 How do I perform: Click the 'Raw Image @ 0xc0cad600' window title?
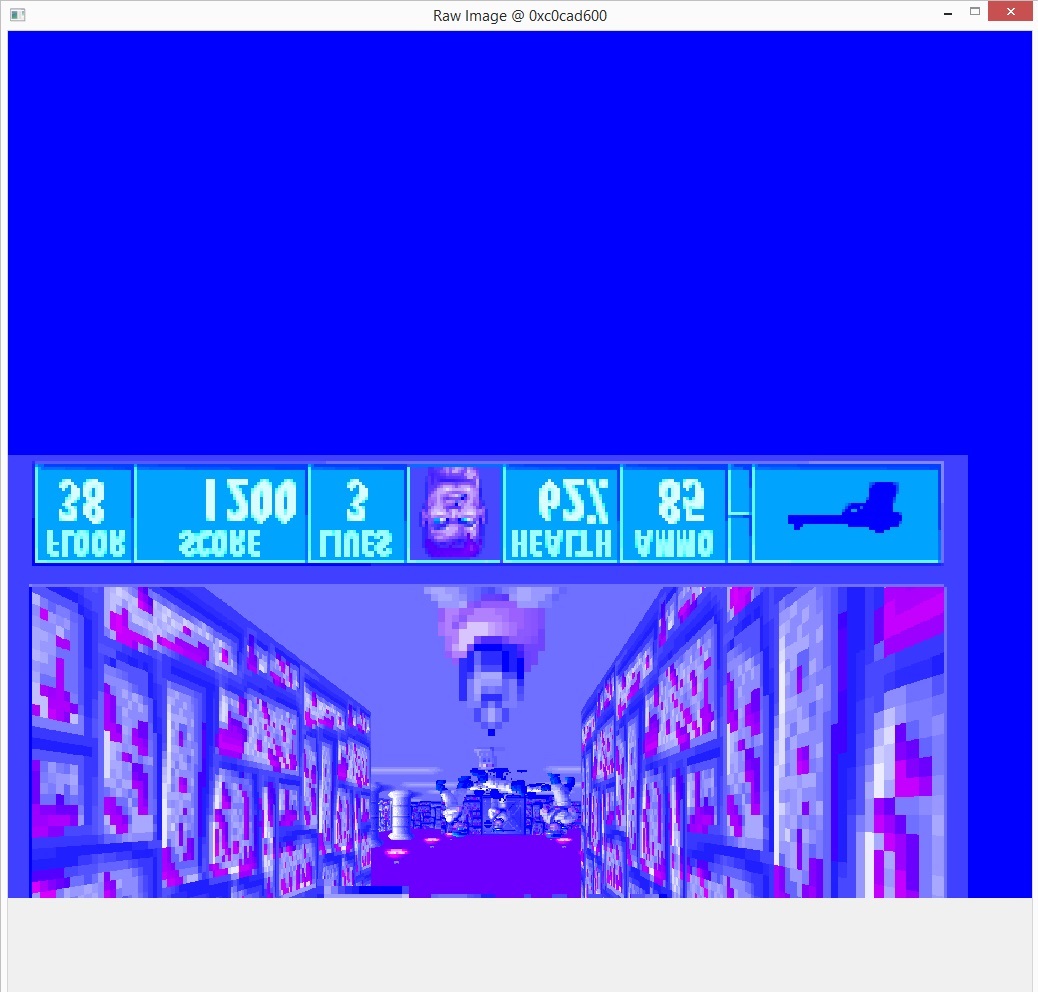pyautogui.click(x=520, y=15)
